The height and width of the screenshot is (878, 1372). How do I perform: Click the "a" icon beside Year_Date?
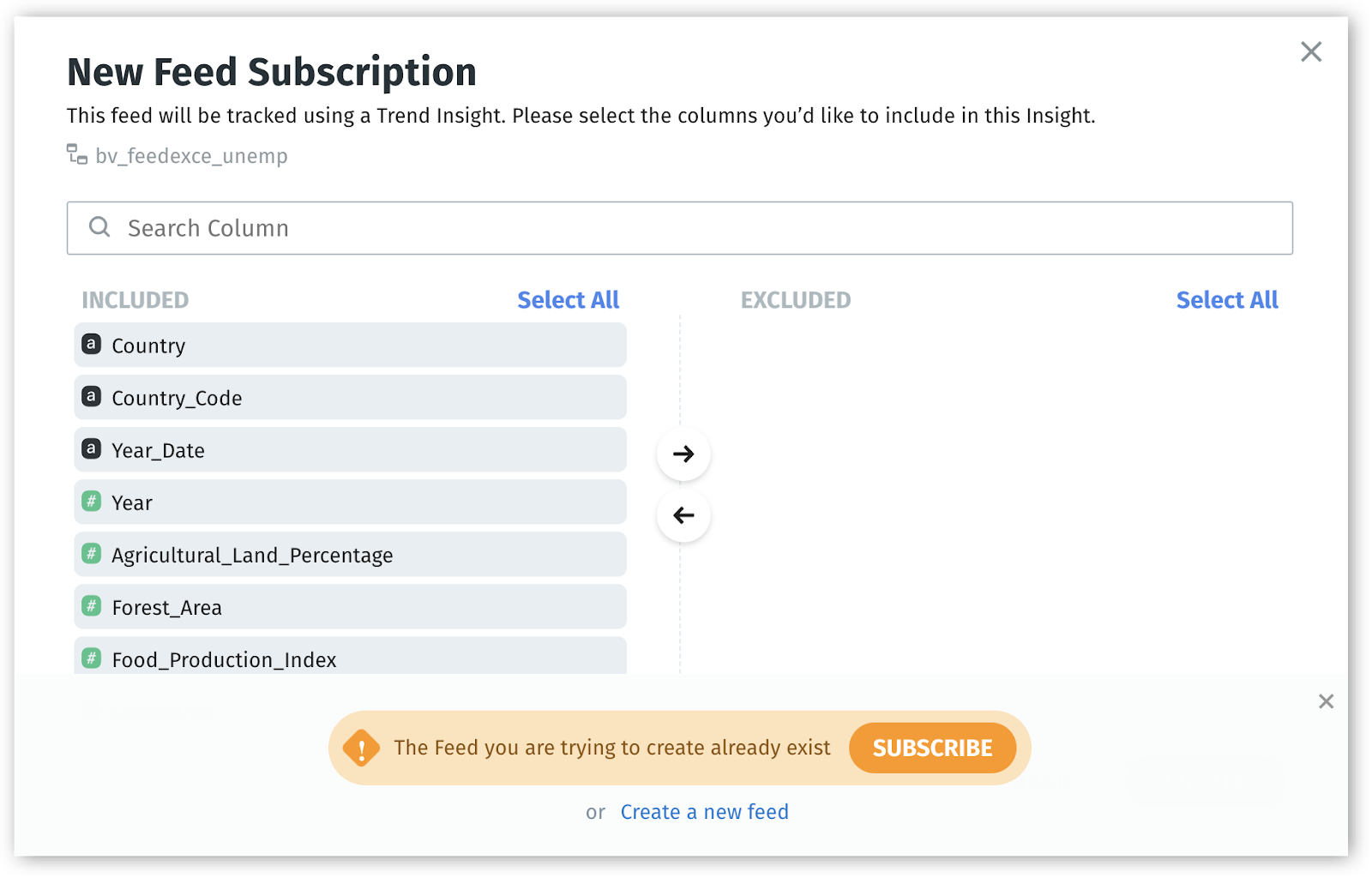tap(91, 449)
